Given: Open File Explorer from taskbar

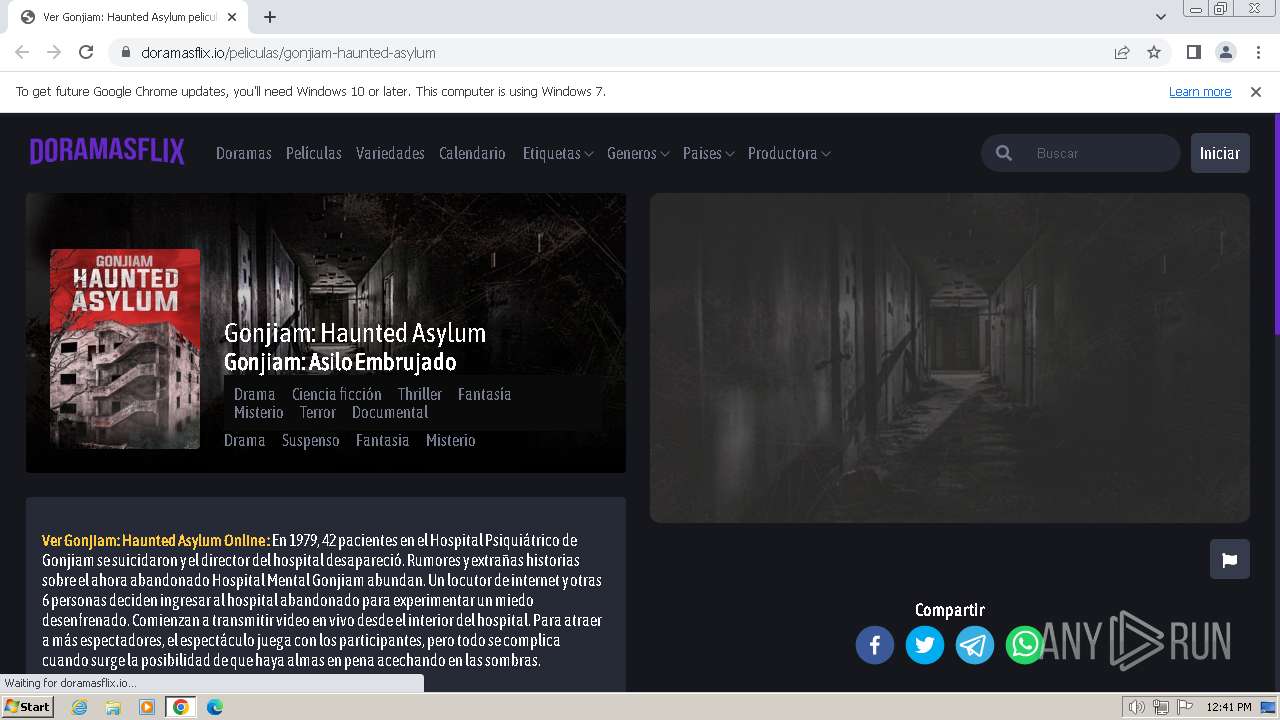Looking at the screenshot, I should [x=113, y=707].
